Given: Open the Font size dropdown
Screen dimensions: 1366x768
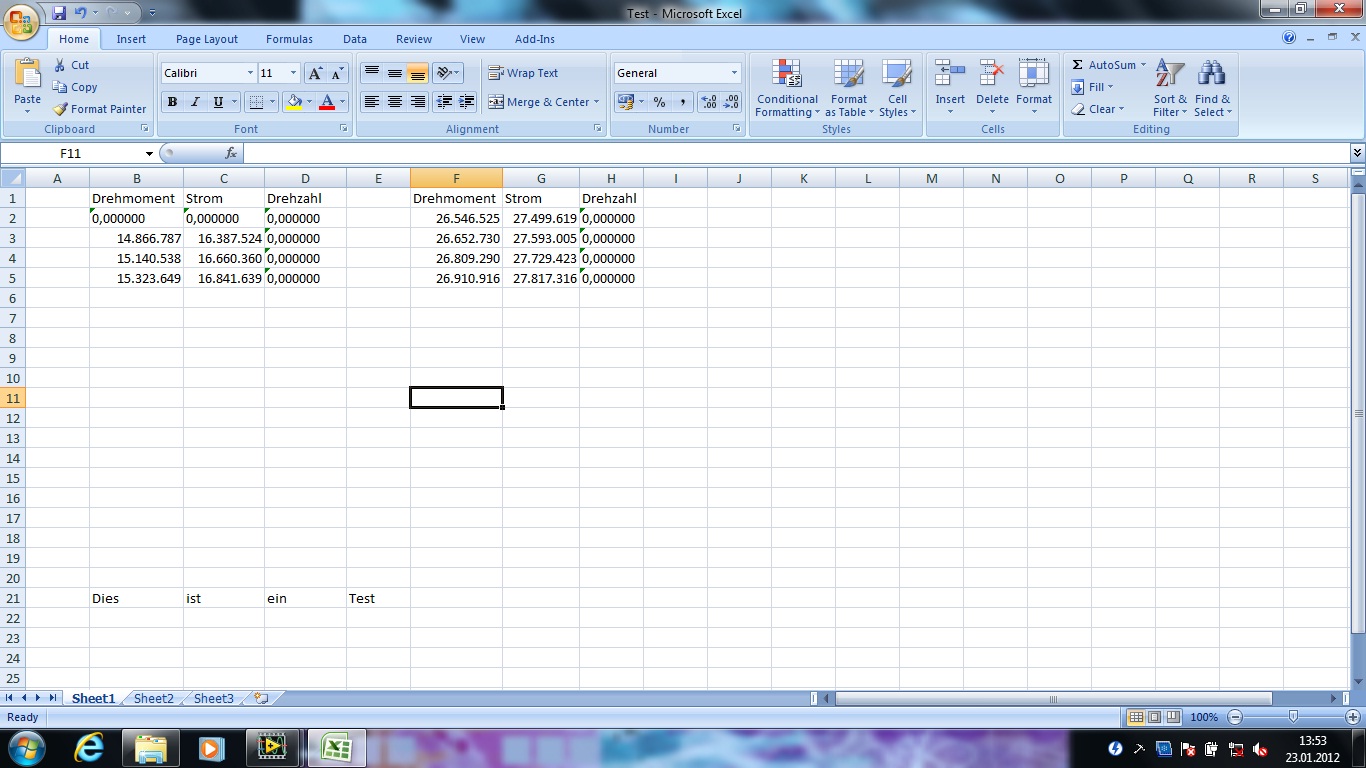Looking at the screenshot, I should point(293,73).
